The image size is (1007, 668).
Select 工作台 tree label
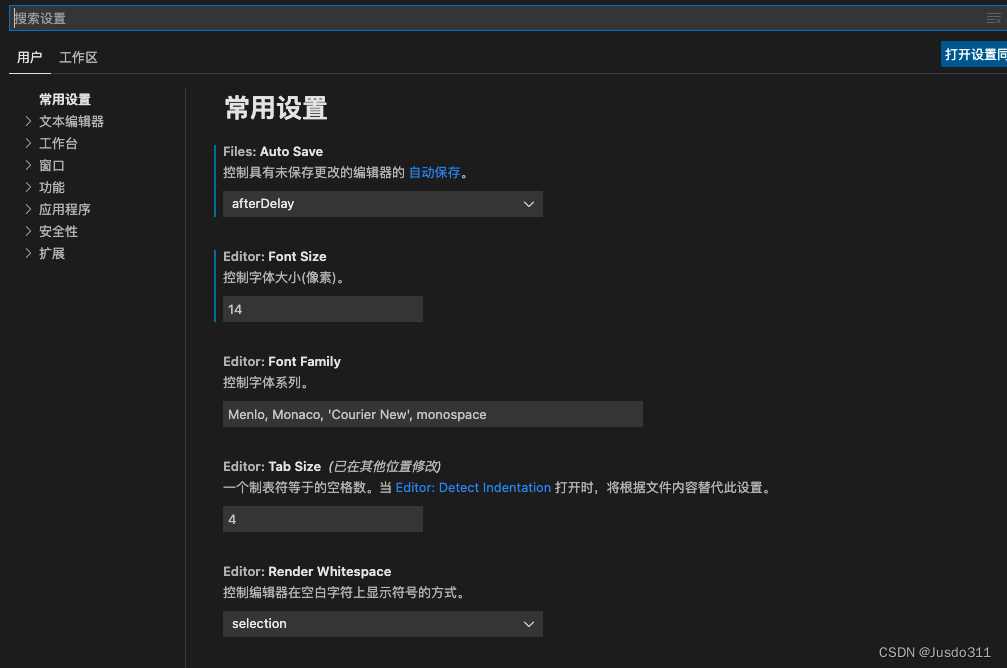[58, 143]
